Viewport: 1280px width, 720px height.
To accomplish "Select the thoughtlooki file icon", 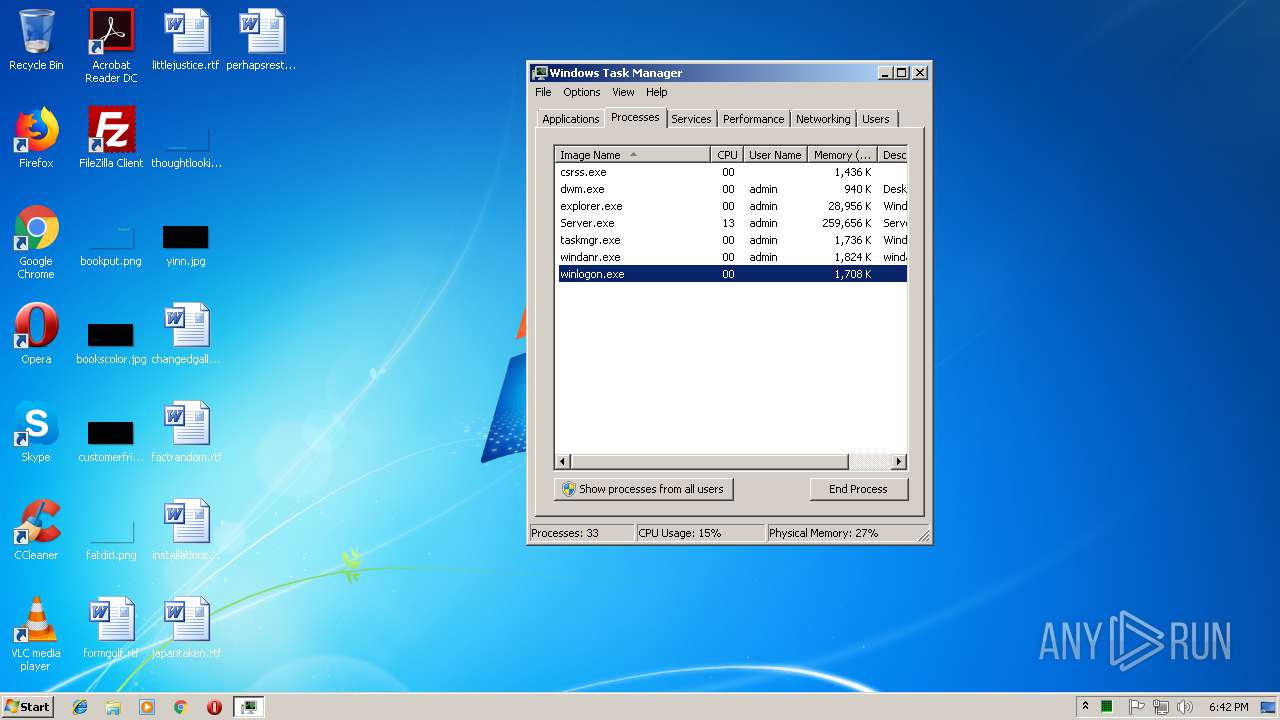I will point(186,147).
